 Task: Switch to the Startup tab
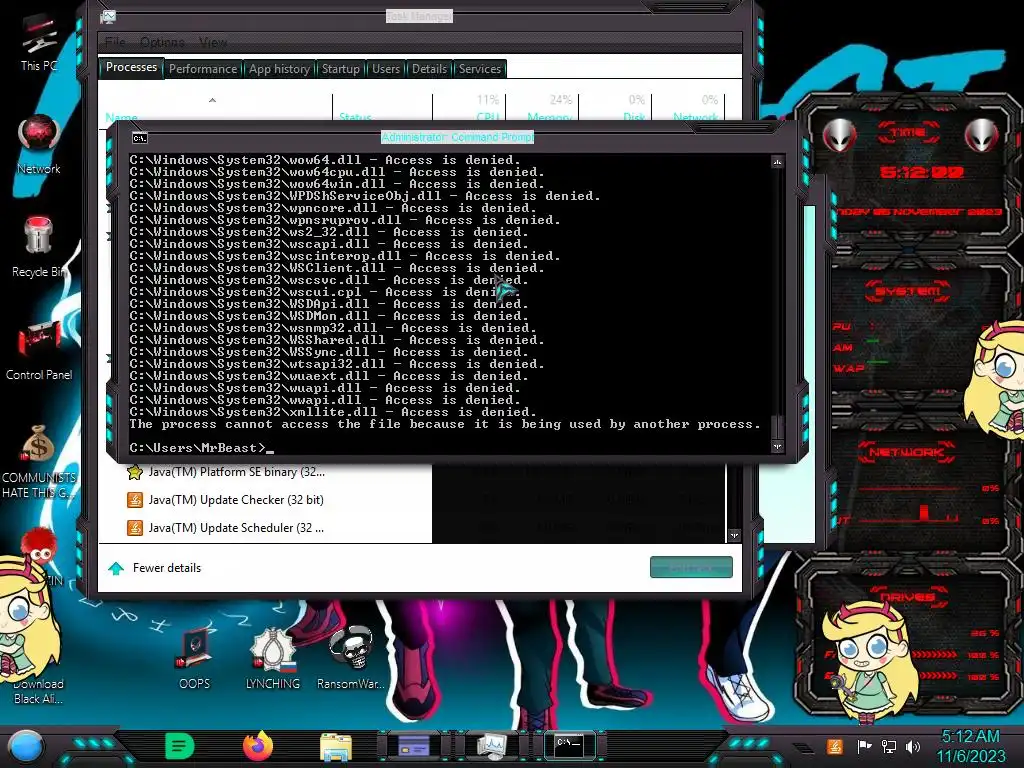340,69
